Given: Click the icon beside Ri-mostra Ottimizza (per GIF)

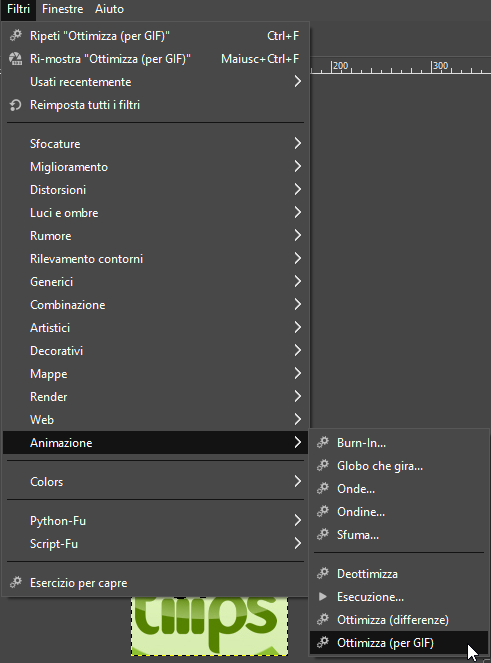Looking at the screenshot, I should coord(16,58).
